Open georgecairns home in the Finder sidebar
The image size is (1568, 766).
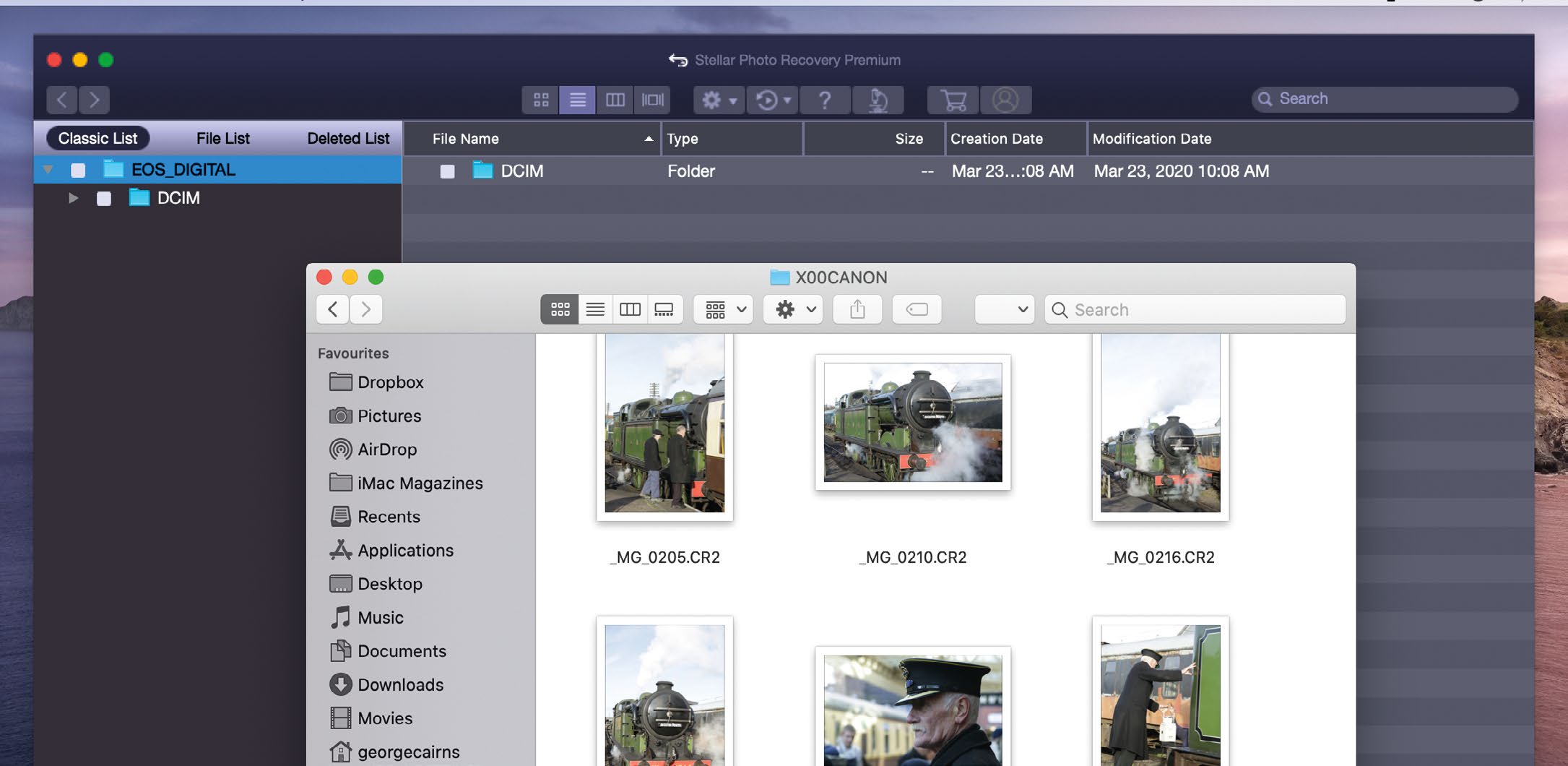click(x=394, y=752)
